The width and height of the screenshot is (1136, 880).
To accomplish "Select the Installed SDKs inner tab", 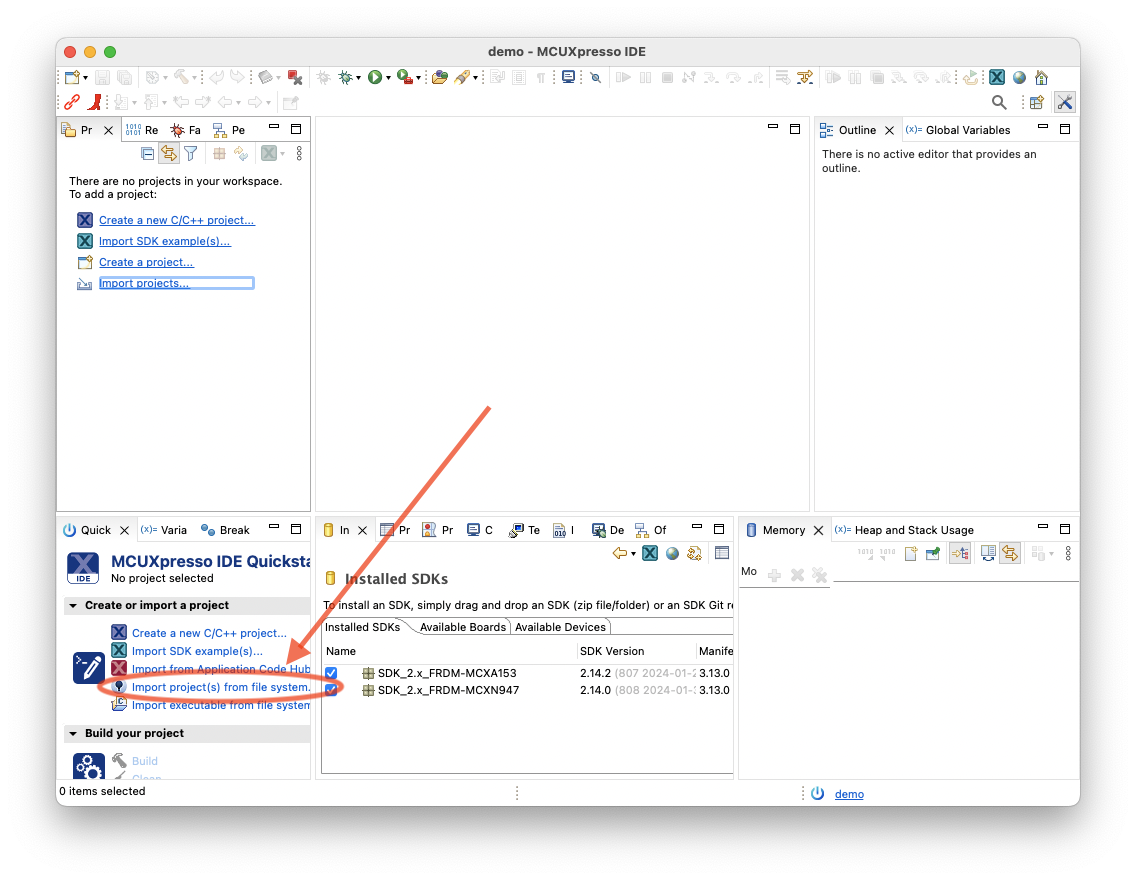I will [362, 627].
